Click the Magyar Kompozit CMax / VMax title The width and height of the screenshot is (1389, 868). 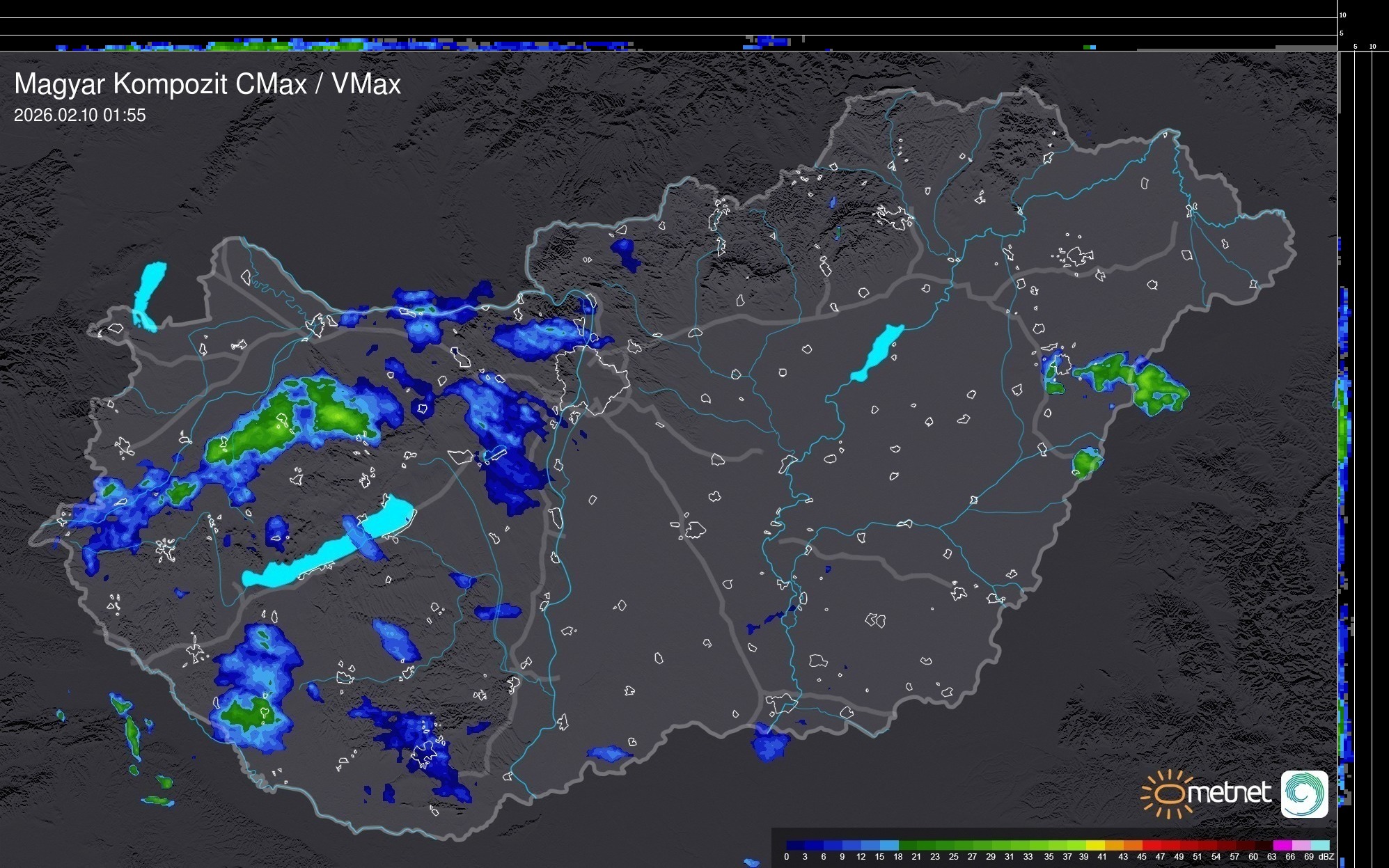click(x=207, y=84)
